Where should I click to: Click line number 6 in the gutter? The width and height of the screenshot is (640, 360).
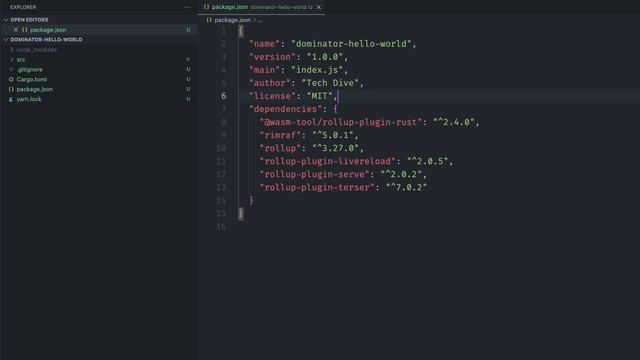click(223, 96)
